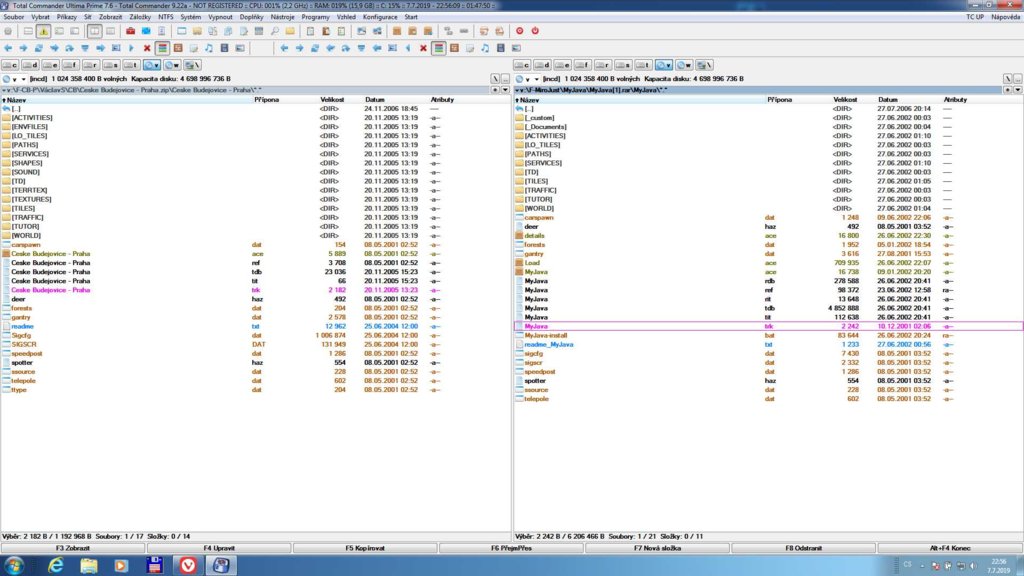Toggle colored list view mode in right panel
The image size is (1024, 576).
[x=439, y=48]
